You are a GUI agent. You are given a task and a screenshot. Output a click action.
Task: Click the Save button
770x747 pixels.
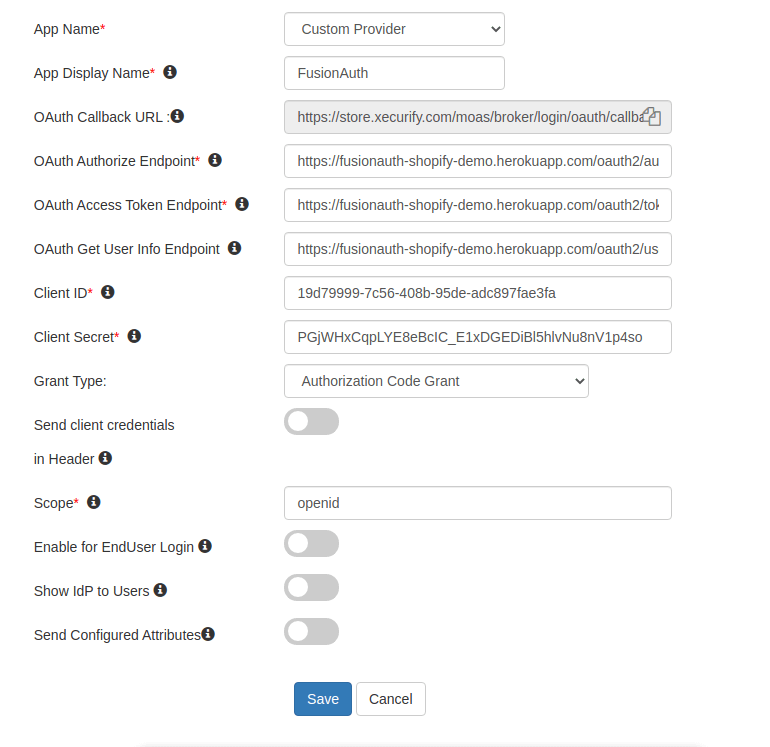click(323, 699)
